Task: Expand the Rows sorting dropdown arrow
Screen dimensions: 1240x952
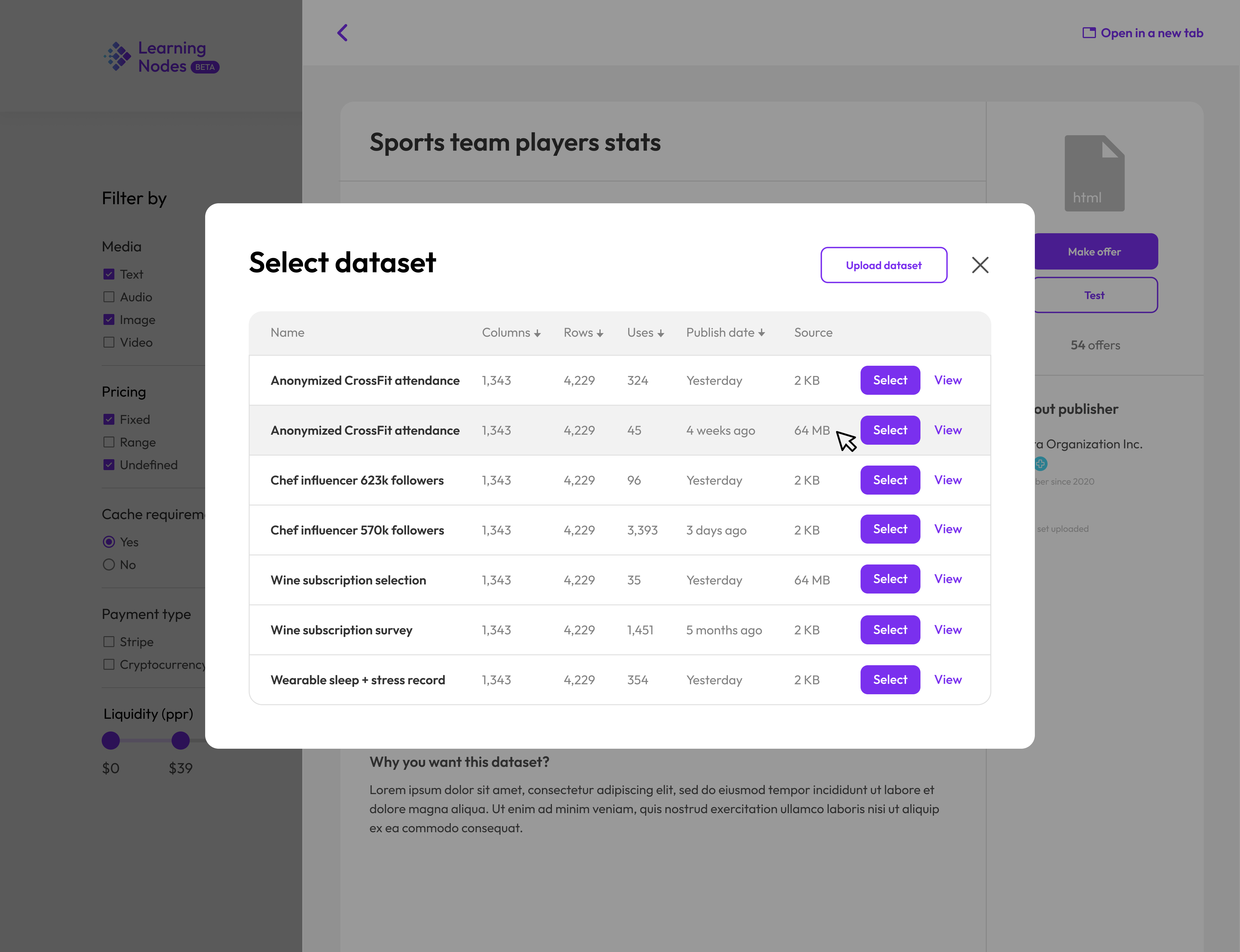Action: [x=600, y=333]
